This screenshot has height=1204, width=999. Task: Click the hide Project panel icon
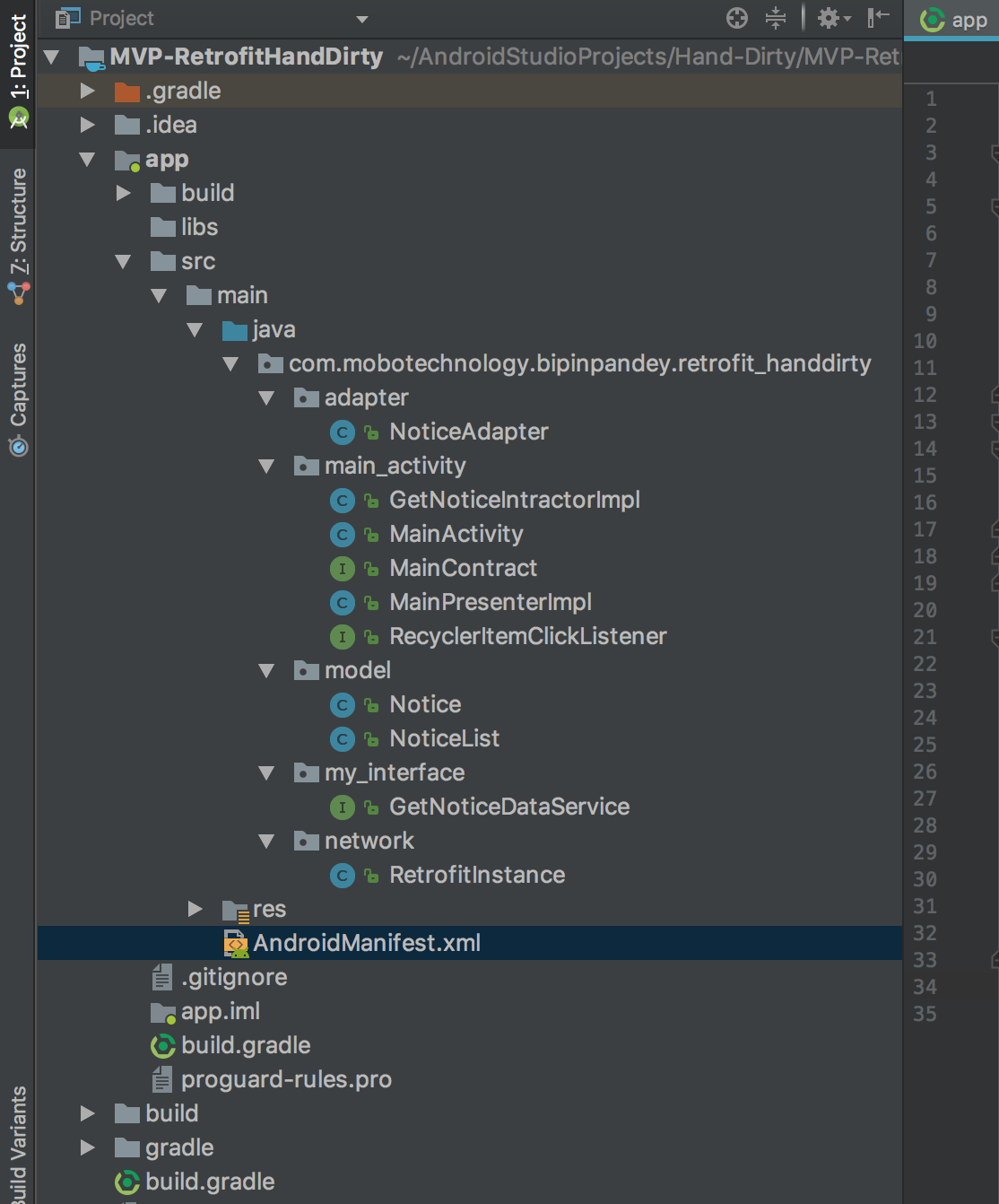tap(878, 18)
